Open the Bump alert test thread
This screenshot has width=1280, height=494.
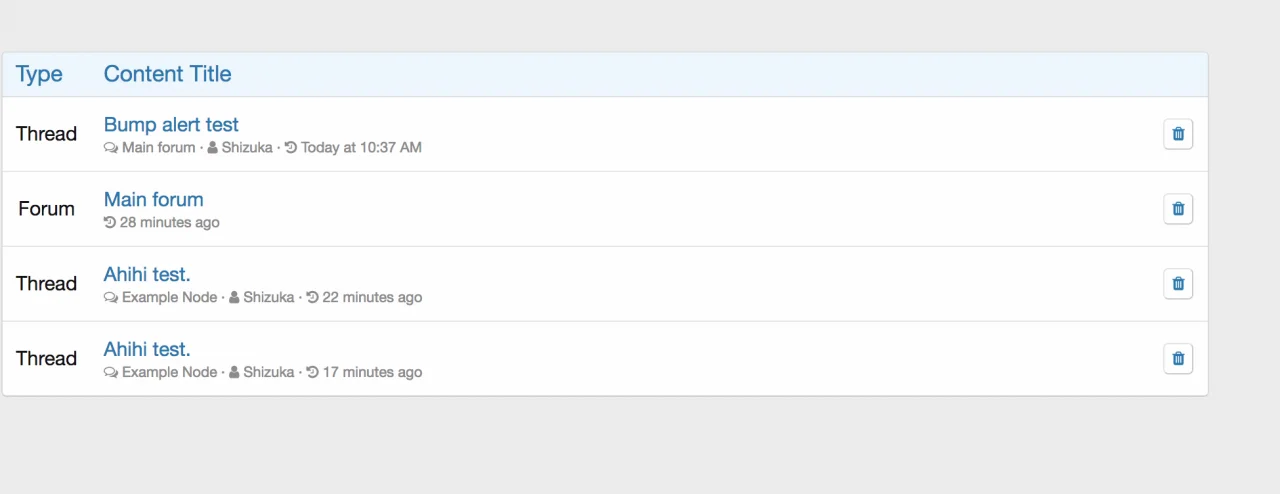click(x=171, y=125)
